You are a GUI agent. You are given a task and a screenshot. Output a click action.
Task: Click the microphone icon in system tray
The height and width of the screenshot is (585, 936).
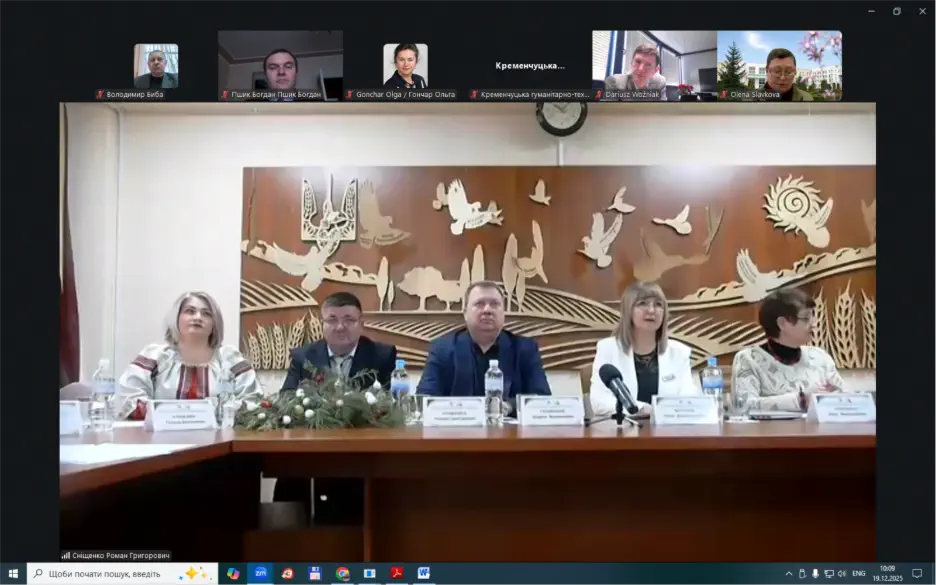click(x=815, y=574)
